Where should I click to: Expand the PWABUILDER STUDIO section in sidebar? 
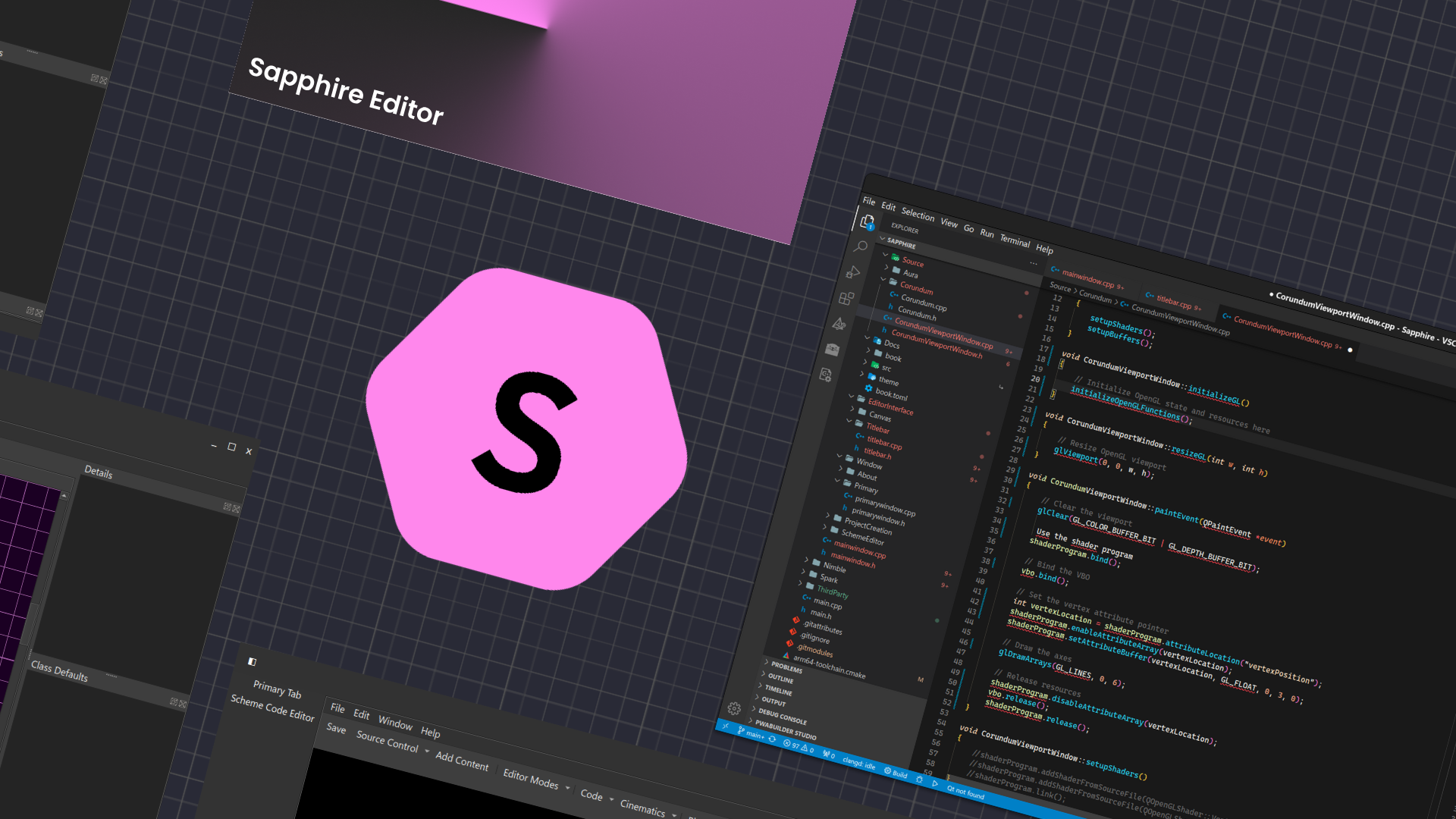(x=752, y=721)
